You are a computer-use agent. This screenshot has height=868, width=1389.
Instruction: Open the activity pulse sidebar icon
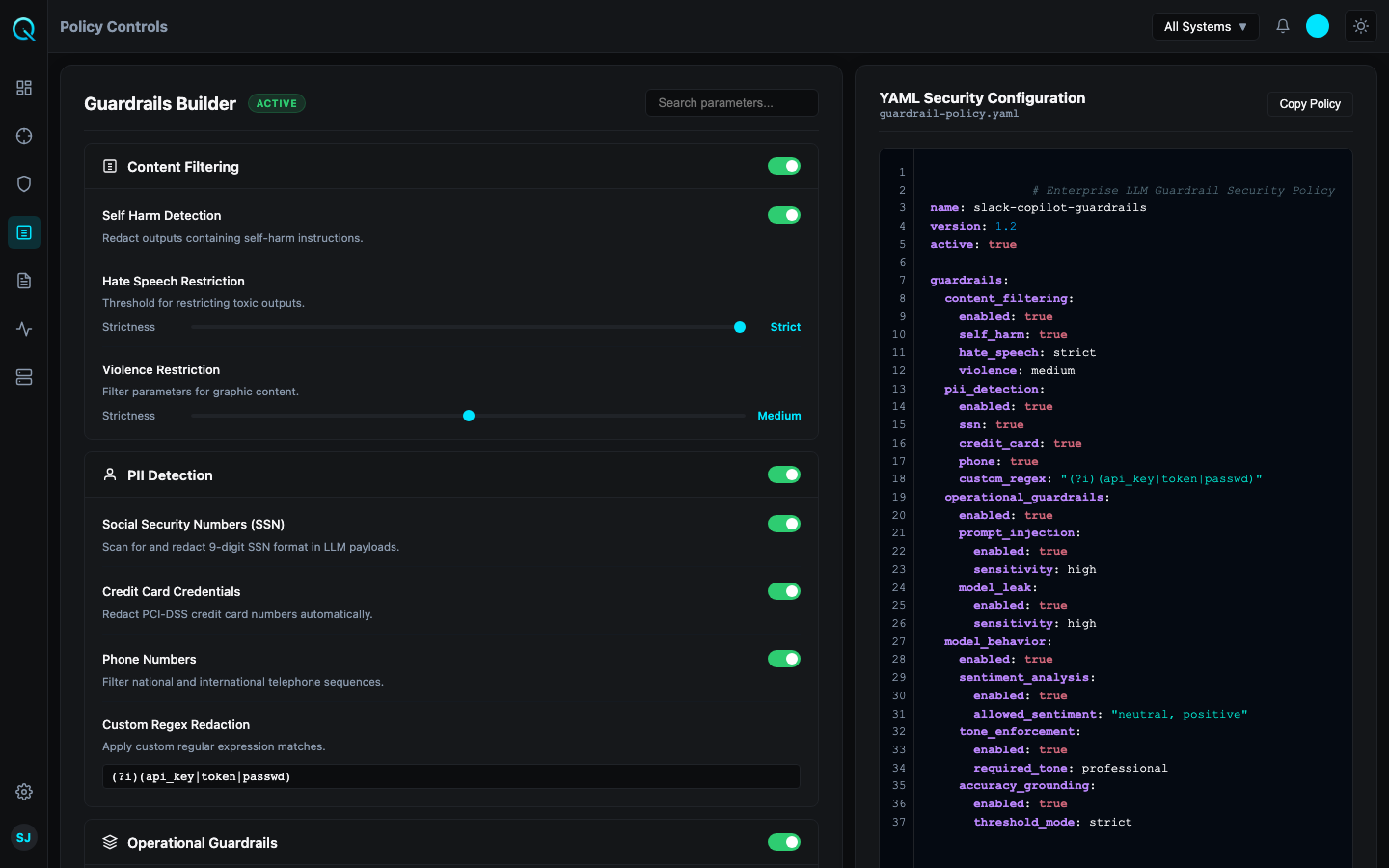(24, 329)
